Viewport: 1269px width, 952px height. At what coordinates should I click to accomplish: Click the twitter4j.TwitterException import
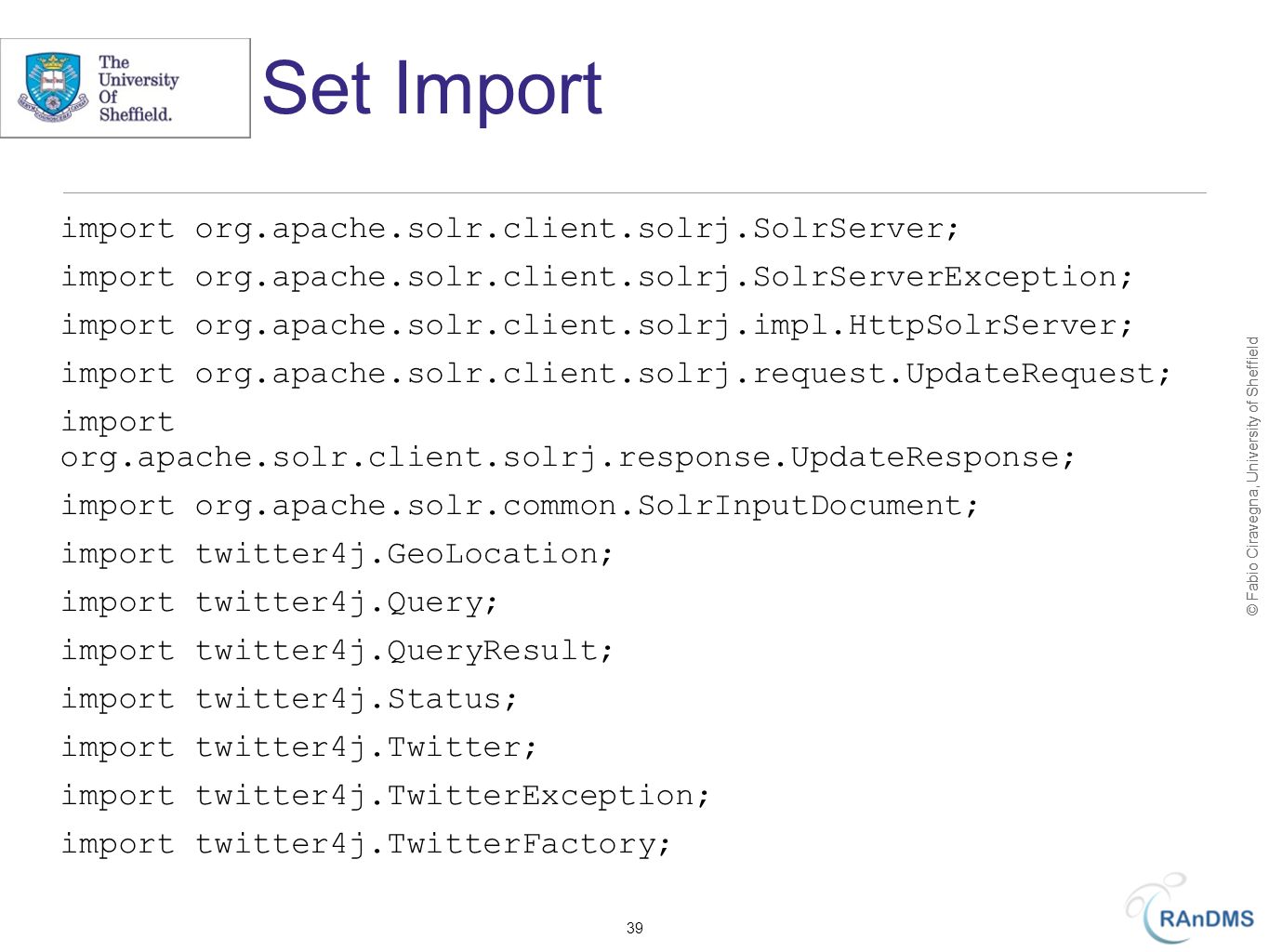[x=385, y=796]
